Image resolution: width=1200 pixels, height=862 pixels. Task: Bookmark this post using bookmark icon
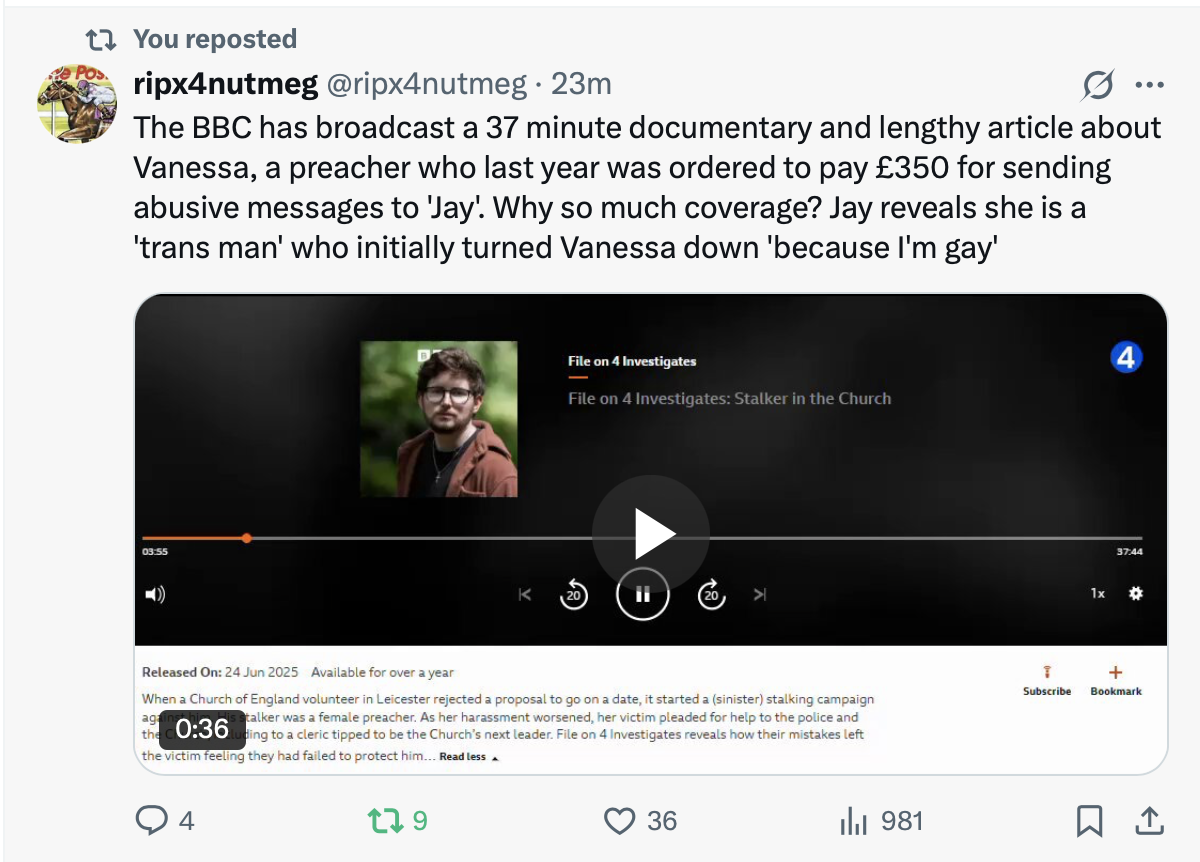1089,821
